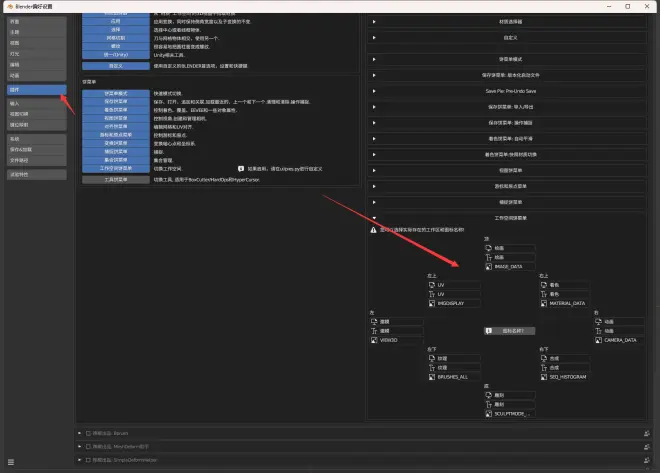Toggle the 应用 tool button
Viewport: 660px width, 473px height.
pos(116,21)
